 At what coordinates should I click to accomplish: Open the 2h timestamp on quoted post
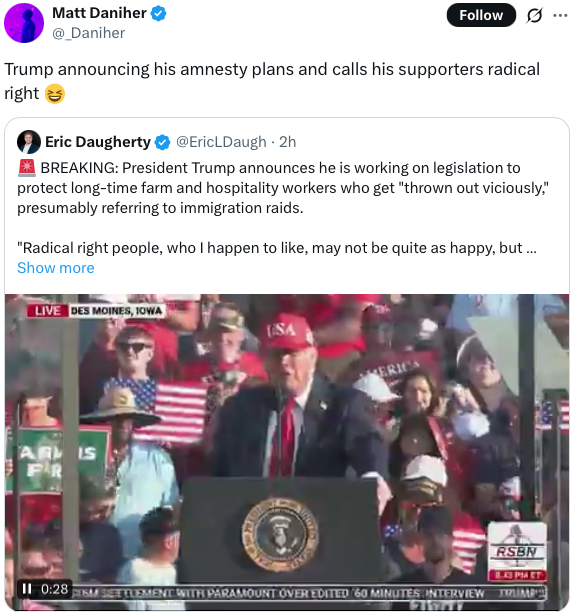pyautogui.click(x=288, y=142)
